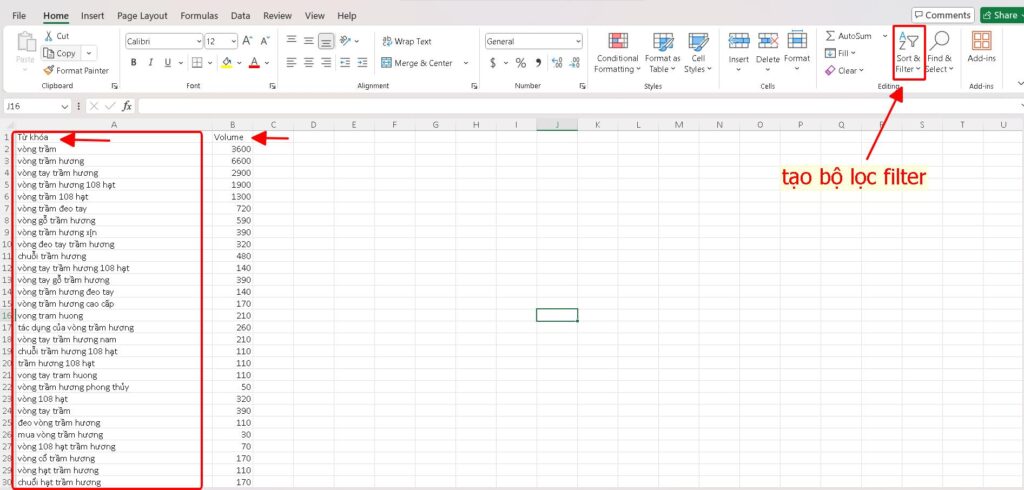Open the General number format dropdown
Viewport: 1024px width, 490px height.
[x=577, y=41]
